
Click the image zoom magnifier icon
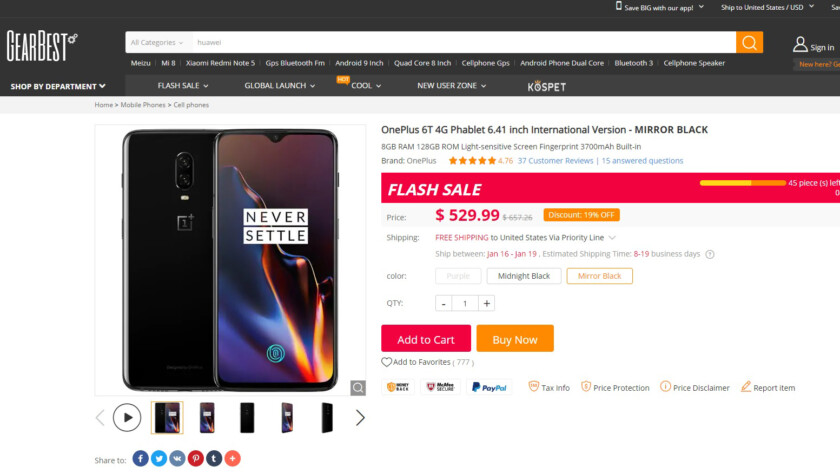[x=358, y=387]
